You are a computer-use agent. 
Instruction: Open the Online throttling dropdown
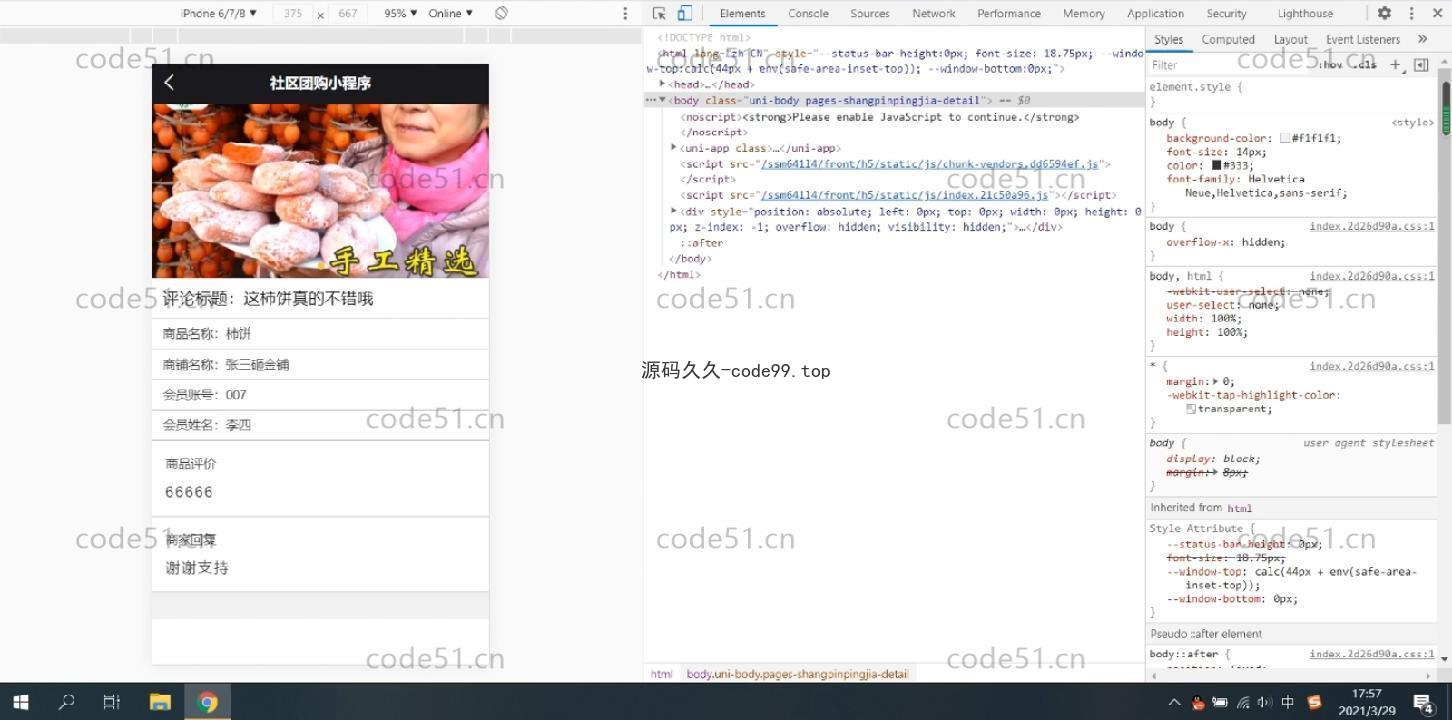[451, 13]
